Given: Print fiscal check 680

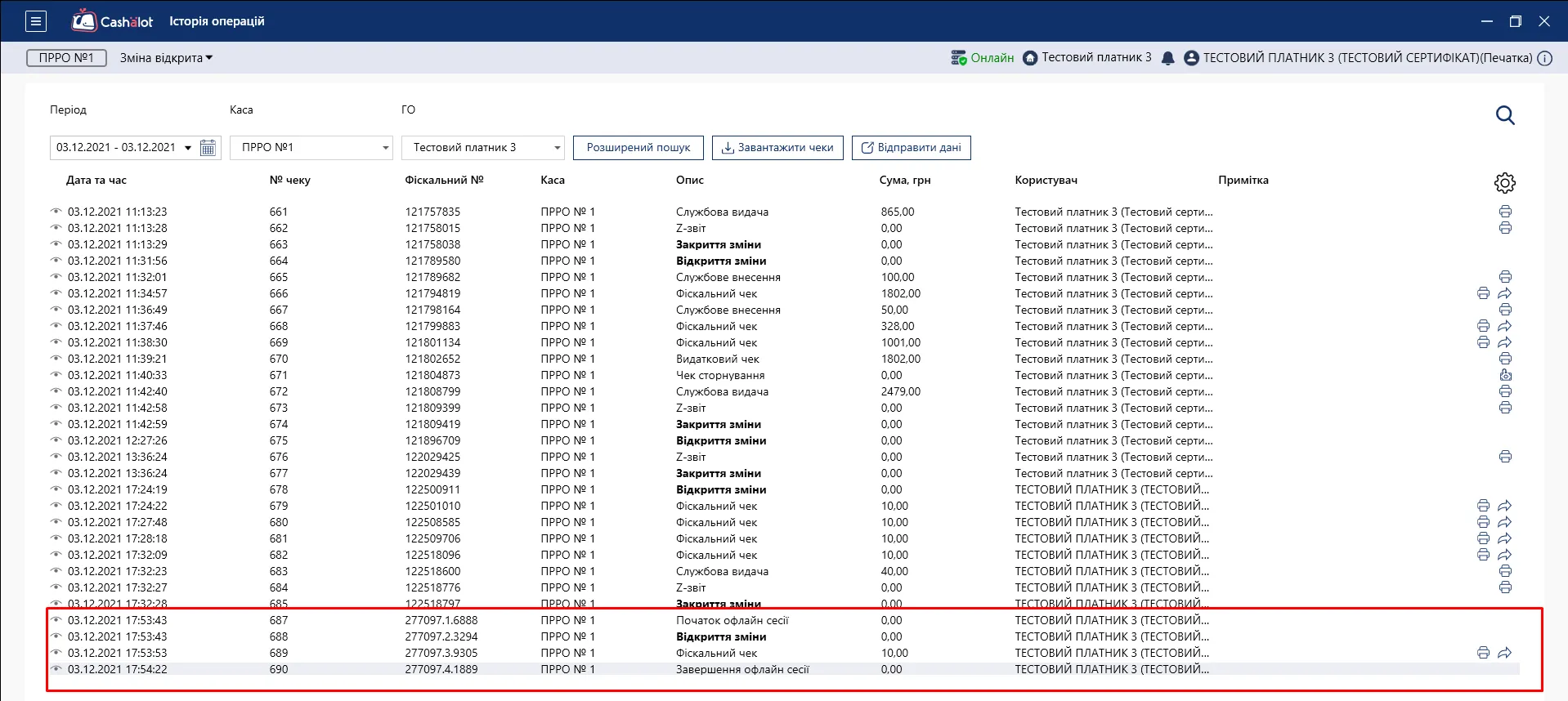Looking at the screenshot, I should point(1483,522).
